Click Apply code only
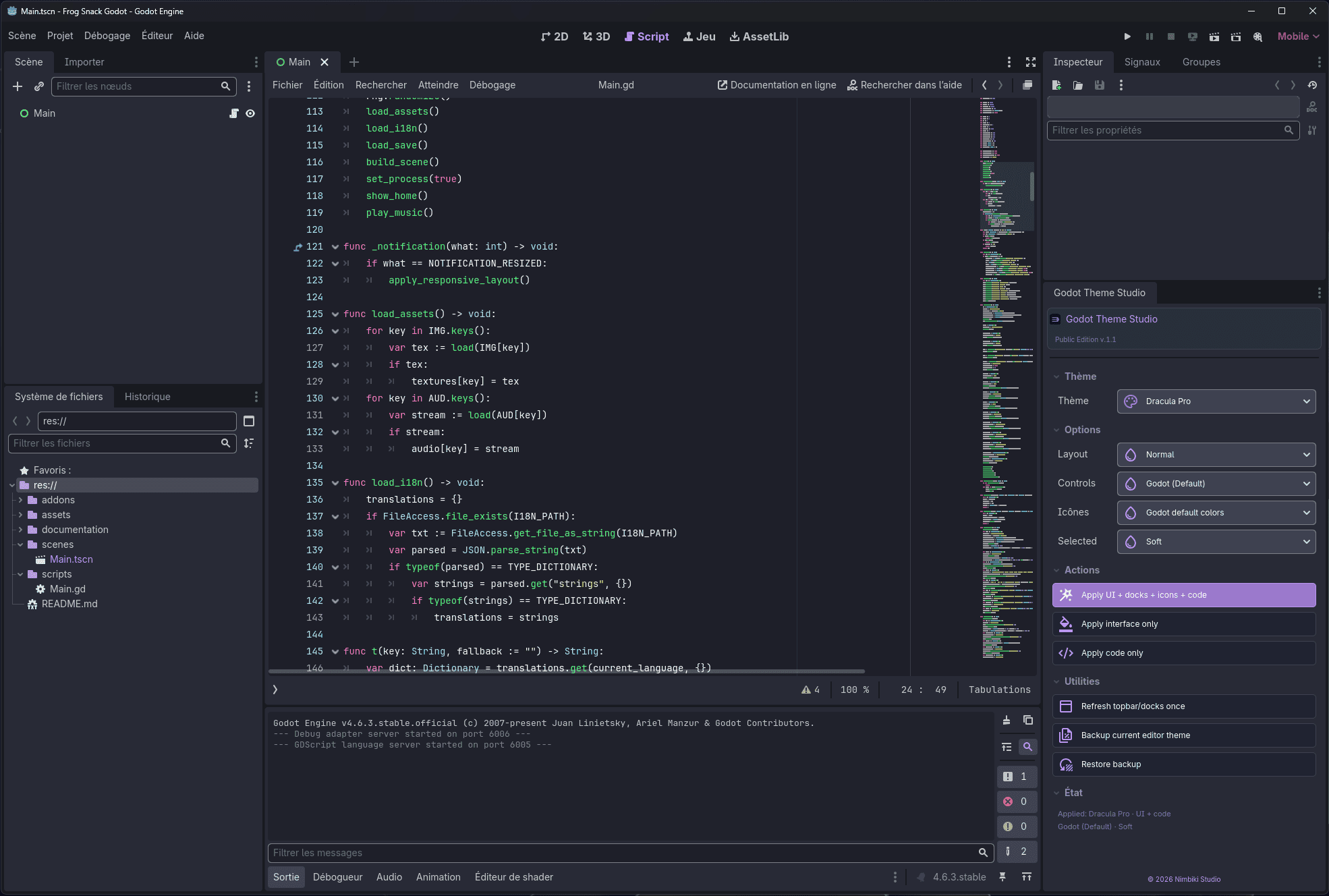Screen dimensions: 1329x896 [x=1184, y=653]
